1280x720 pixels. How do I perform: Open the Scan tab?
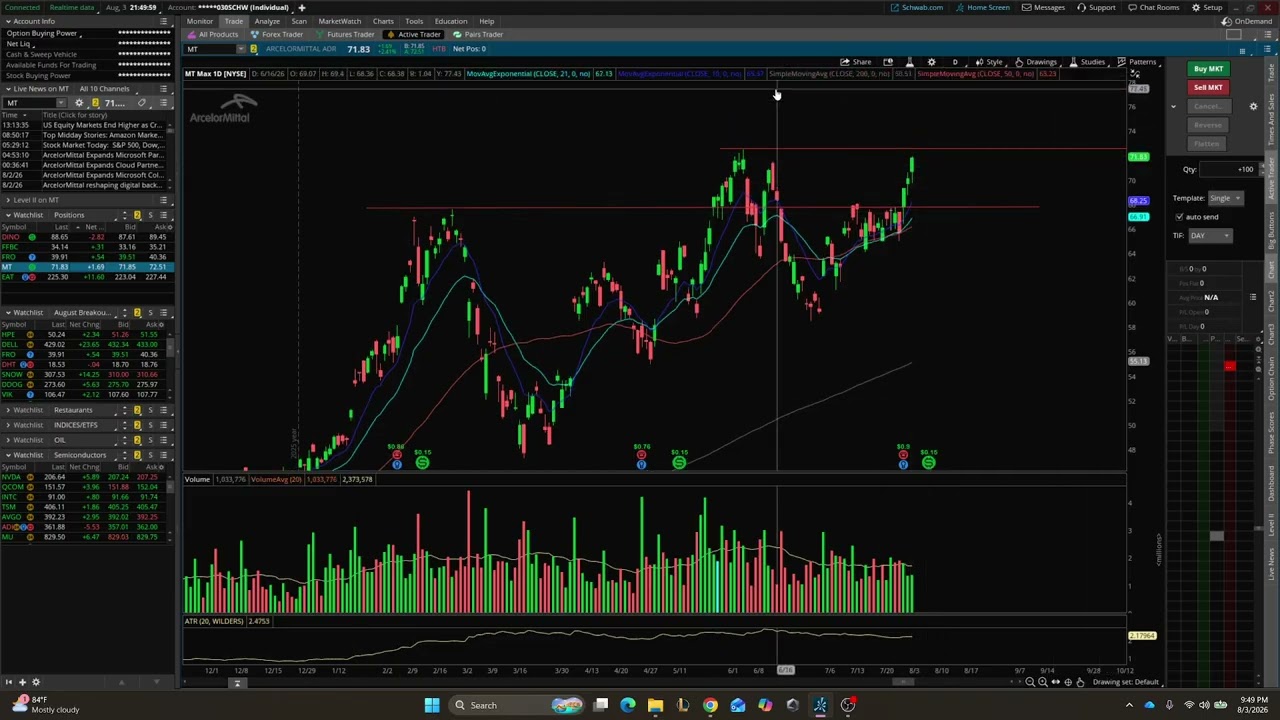299,21
